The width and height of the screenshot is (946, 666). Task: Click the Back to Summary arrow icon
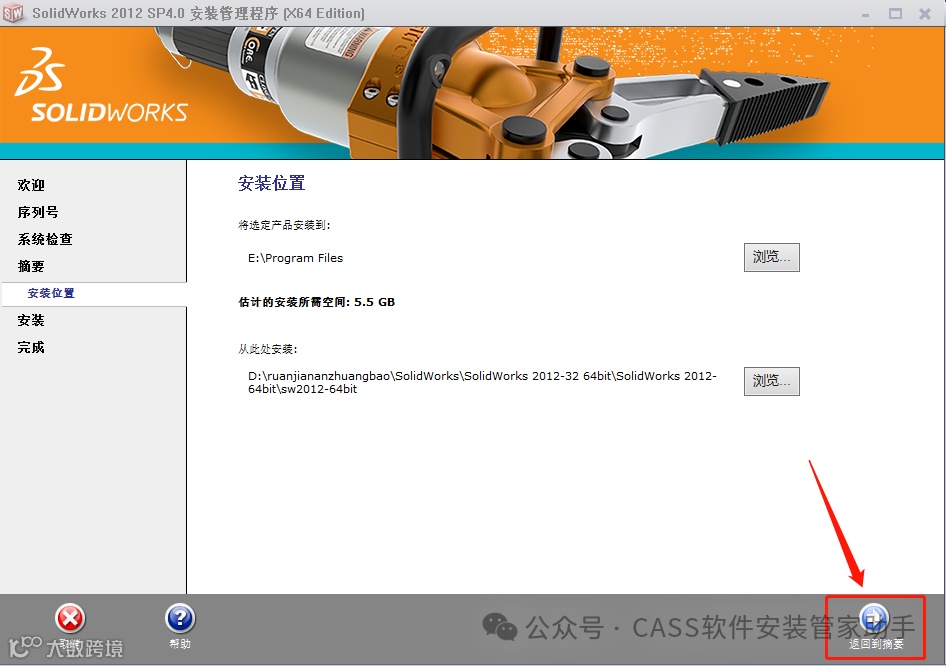point(875,618)
